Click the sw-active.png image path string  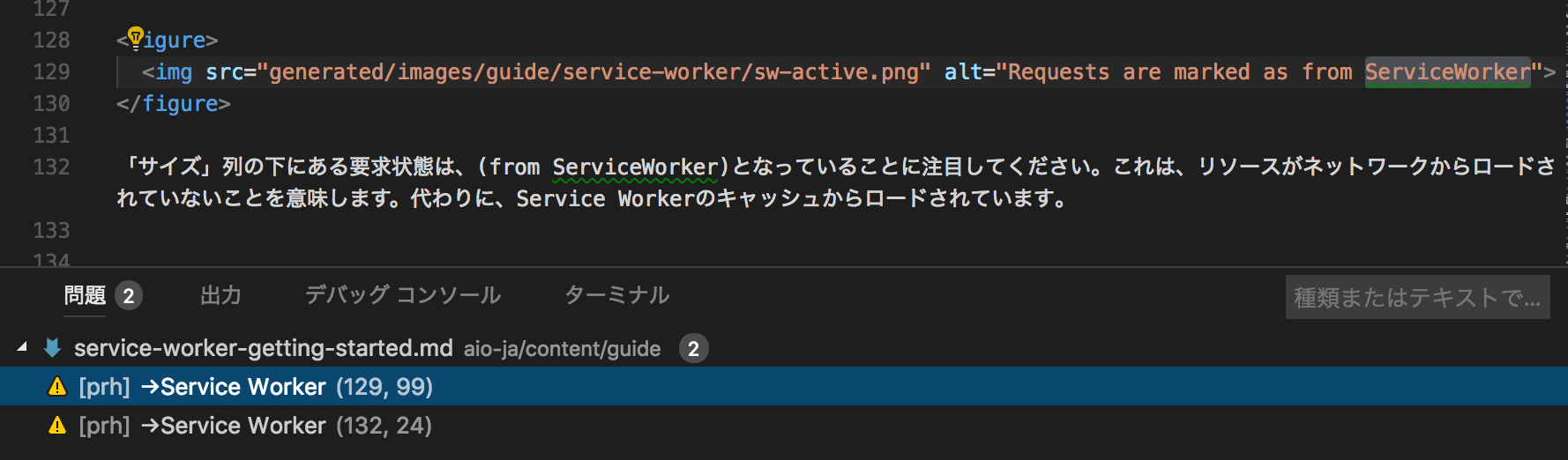point(594,71)
